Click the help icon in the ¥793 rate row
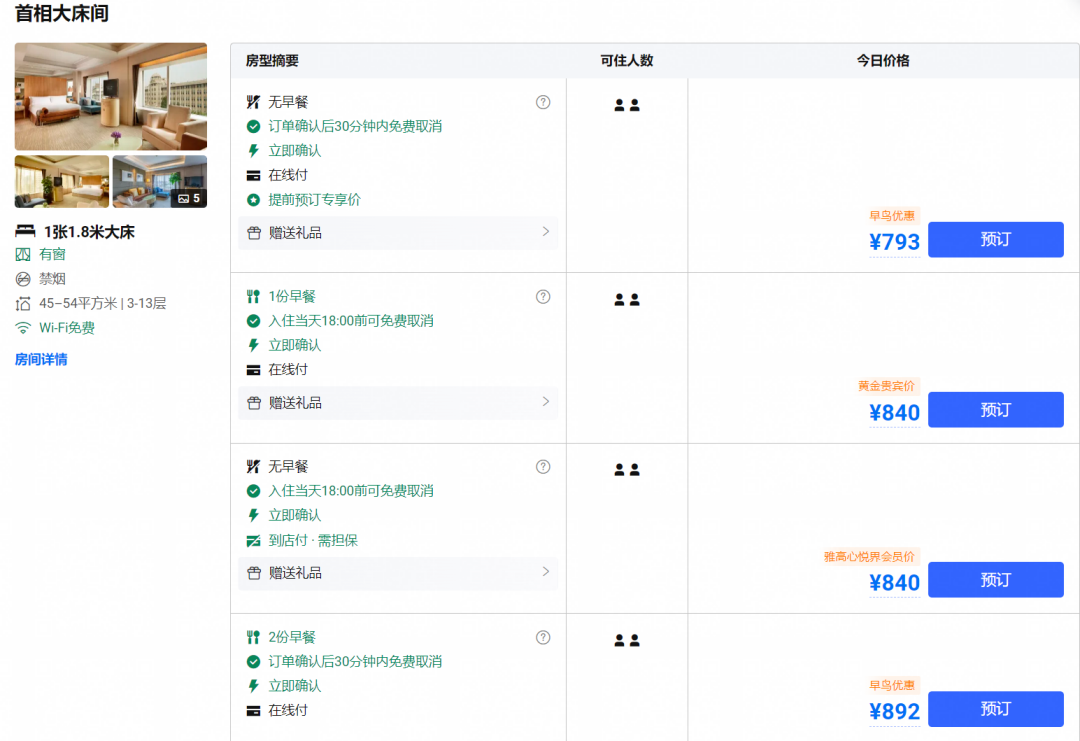This screenshot has width=1080, height=741. click(x=543, y=102)
